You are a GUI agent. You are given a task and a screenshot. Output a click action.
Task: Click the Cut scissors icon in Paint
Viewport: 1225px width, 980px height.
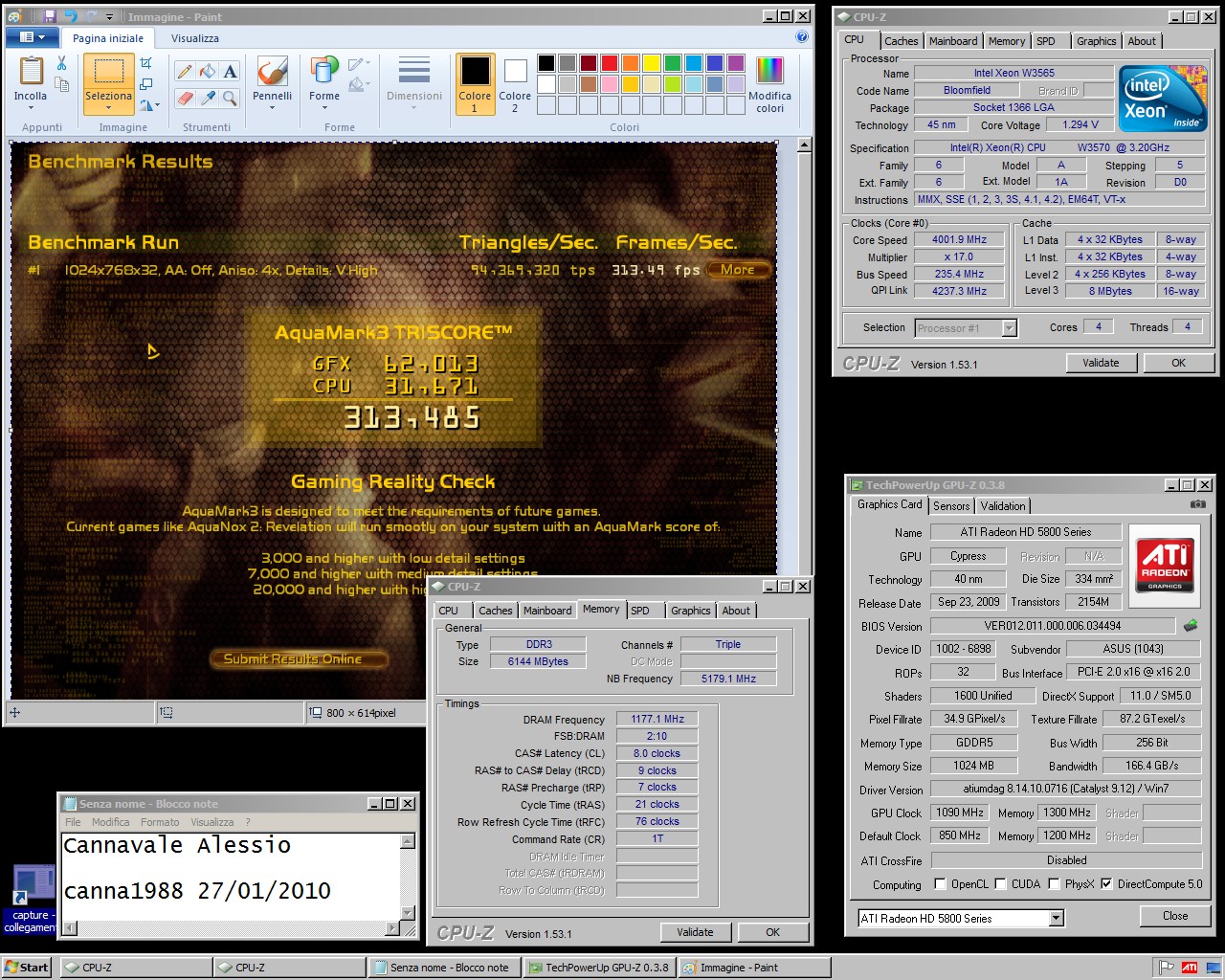coord(61,63)
